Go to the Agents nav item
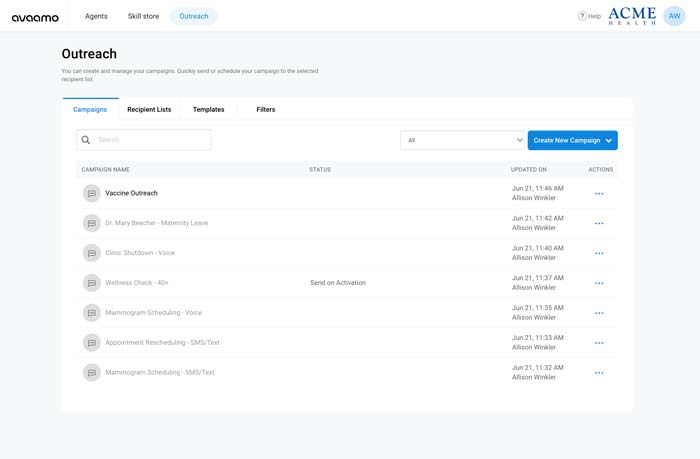The image size is (700, 459). click(x=96, y=16)
